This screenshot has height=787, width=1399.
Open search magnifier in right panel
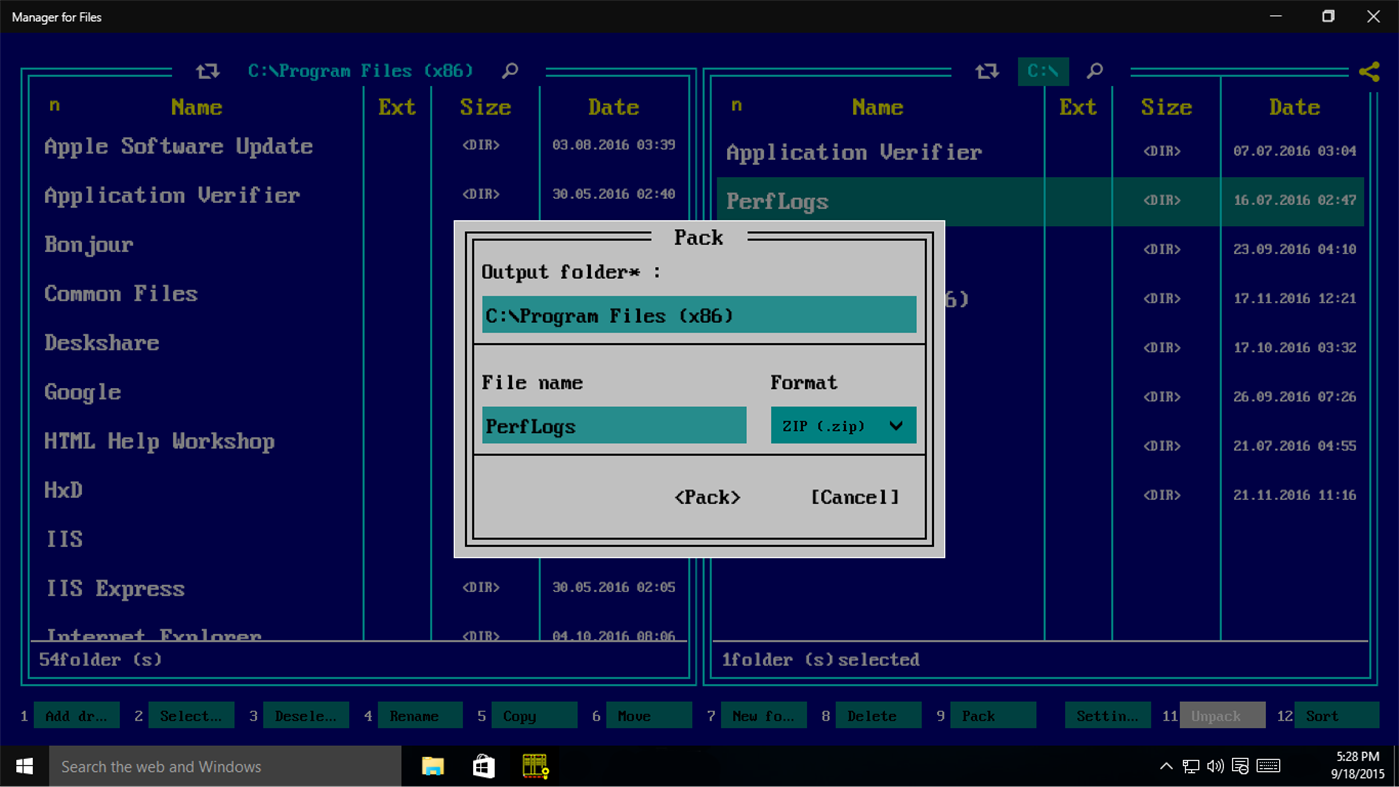click(x=1095, y=71)
